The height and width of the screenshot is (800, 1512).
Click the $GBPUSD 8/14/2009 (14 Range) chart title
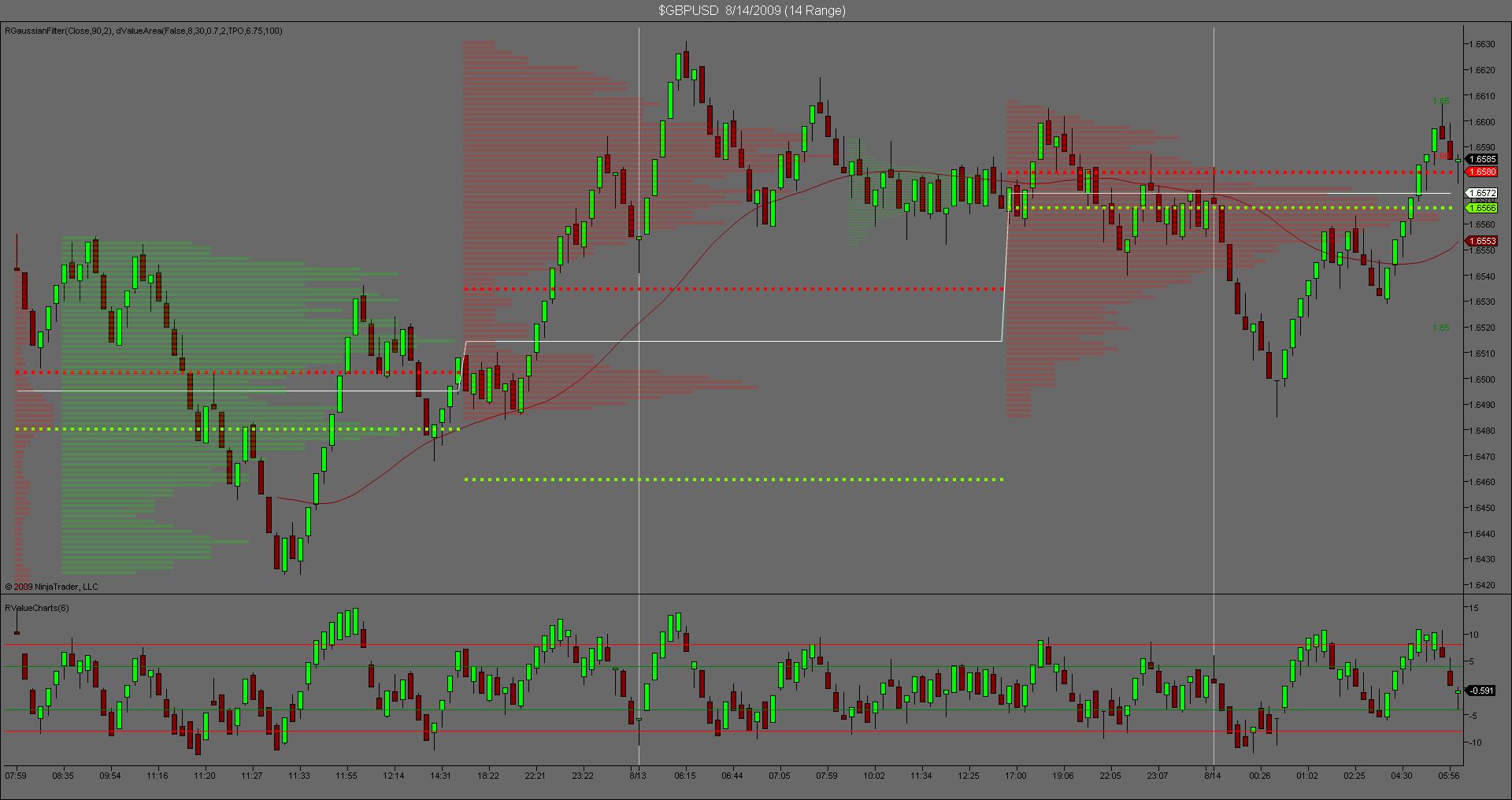click(752, 10)
